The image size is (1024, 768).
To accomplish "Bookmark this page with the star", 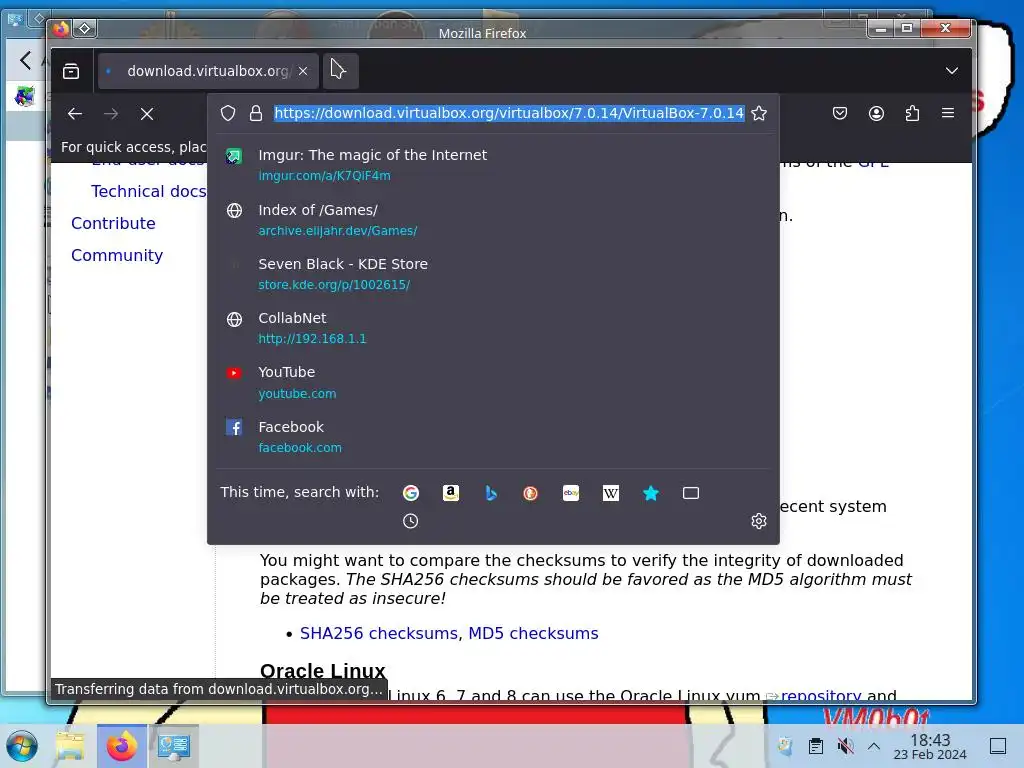I will tap(759, 113).
